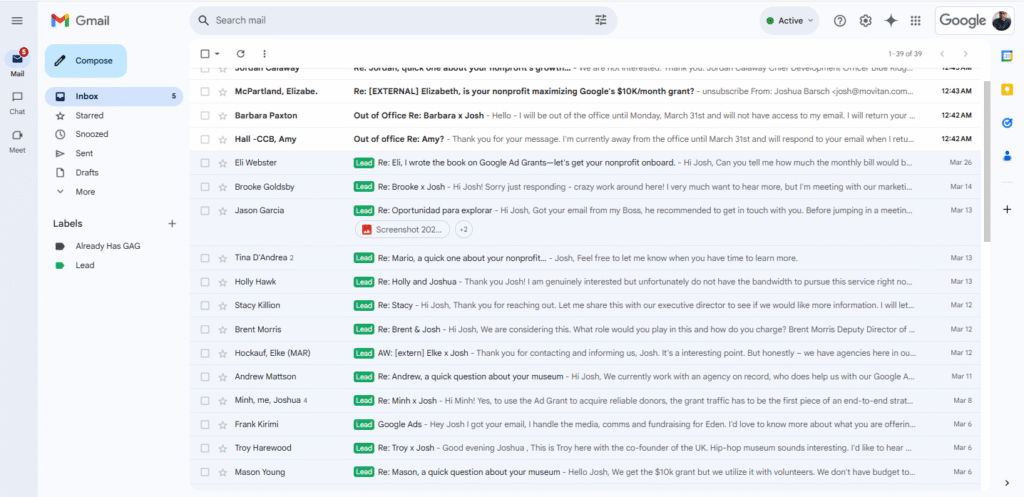Select Eli Webster email checkbox

click(x=205, y=163)
